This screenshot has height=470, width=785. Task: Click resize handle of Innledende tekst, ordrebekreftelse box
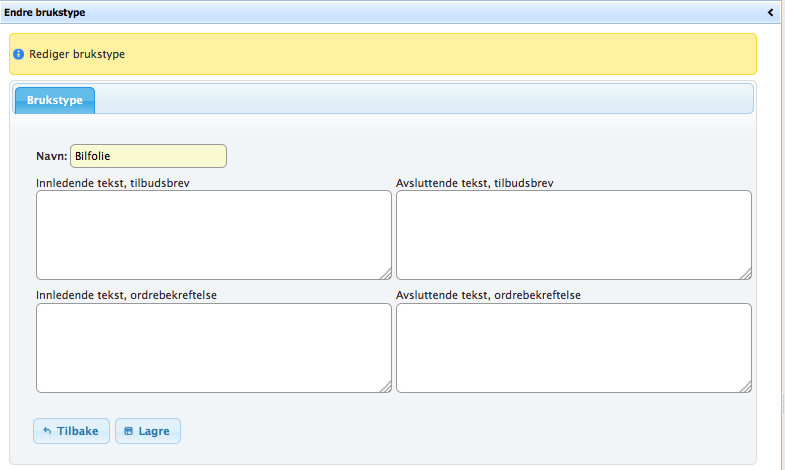385,387
